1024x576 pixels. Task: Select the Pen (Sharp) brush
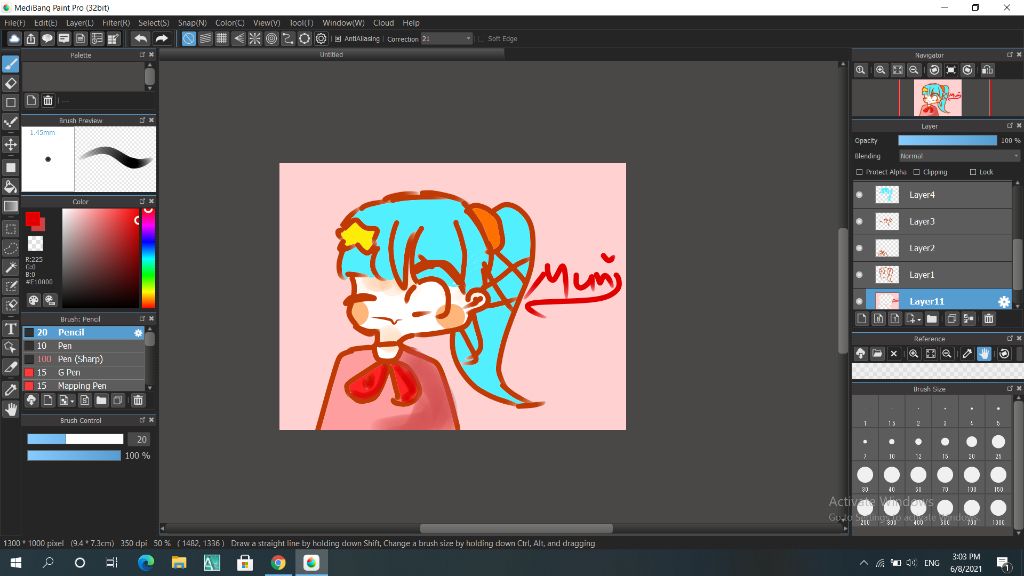84,359
